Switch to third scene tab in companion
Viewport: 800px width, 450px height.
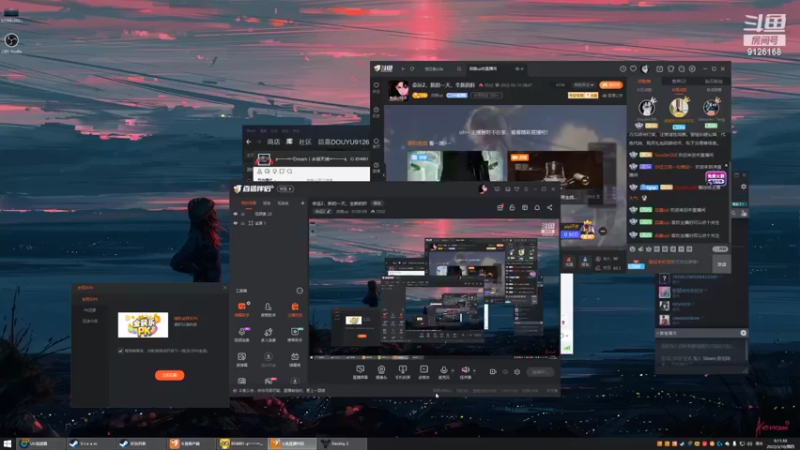point(283,203)
